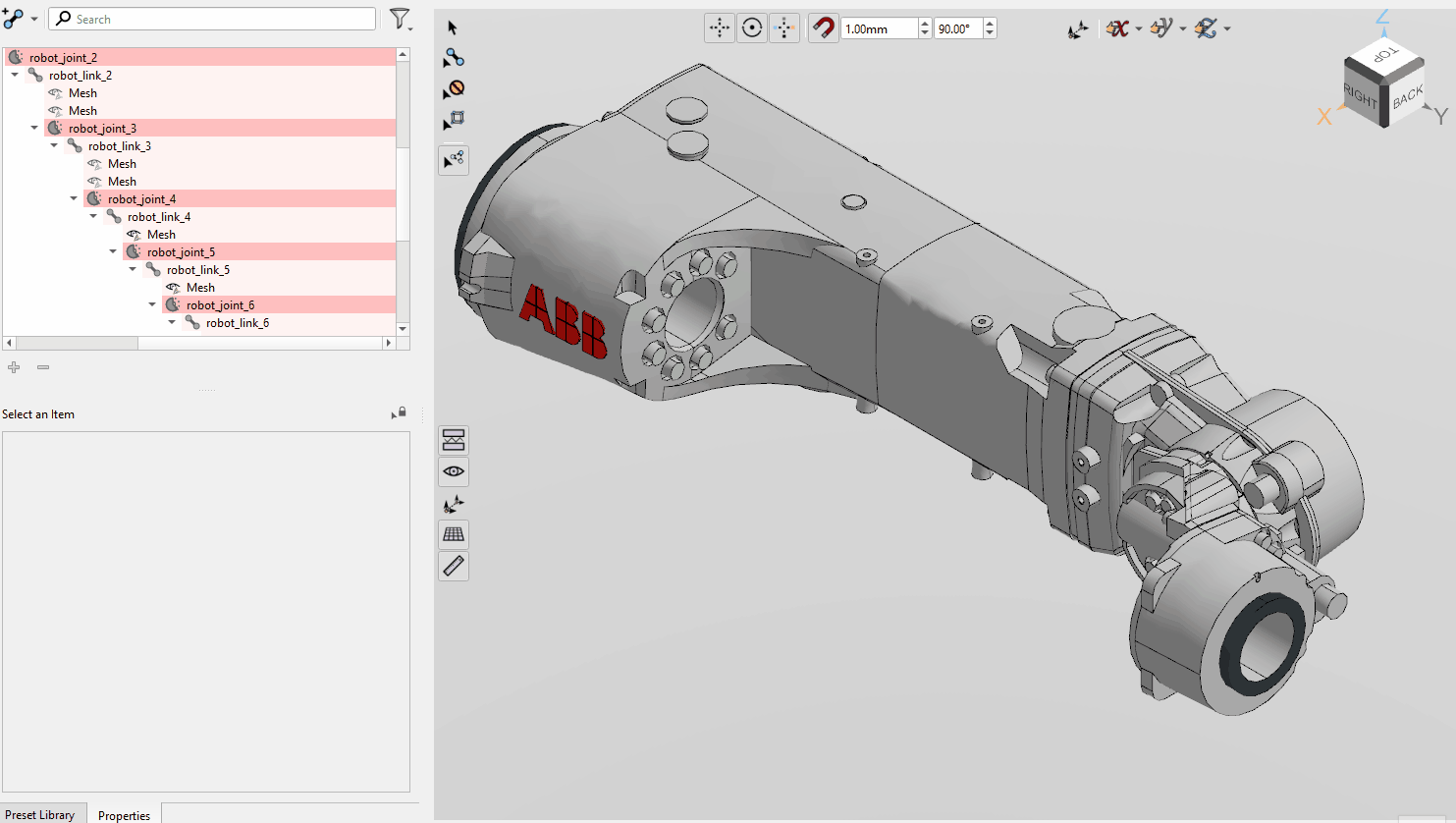Viewport: 1456px width, 823px height.
Task: Collapse the robot_link_3 tree node
Action: [54, 145]
